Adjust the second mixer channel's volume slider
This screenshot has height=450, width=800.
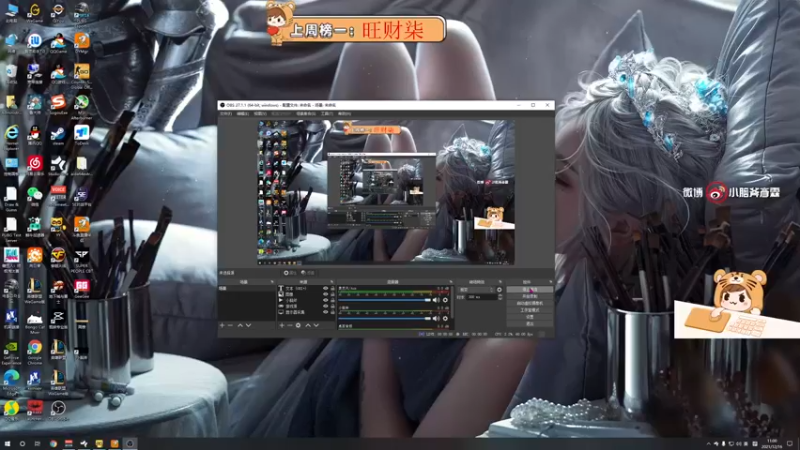pos(385,319)
